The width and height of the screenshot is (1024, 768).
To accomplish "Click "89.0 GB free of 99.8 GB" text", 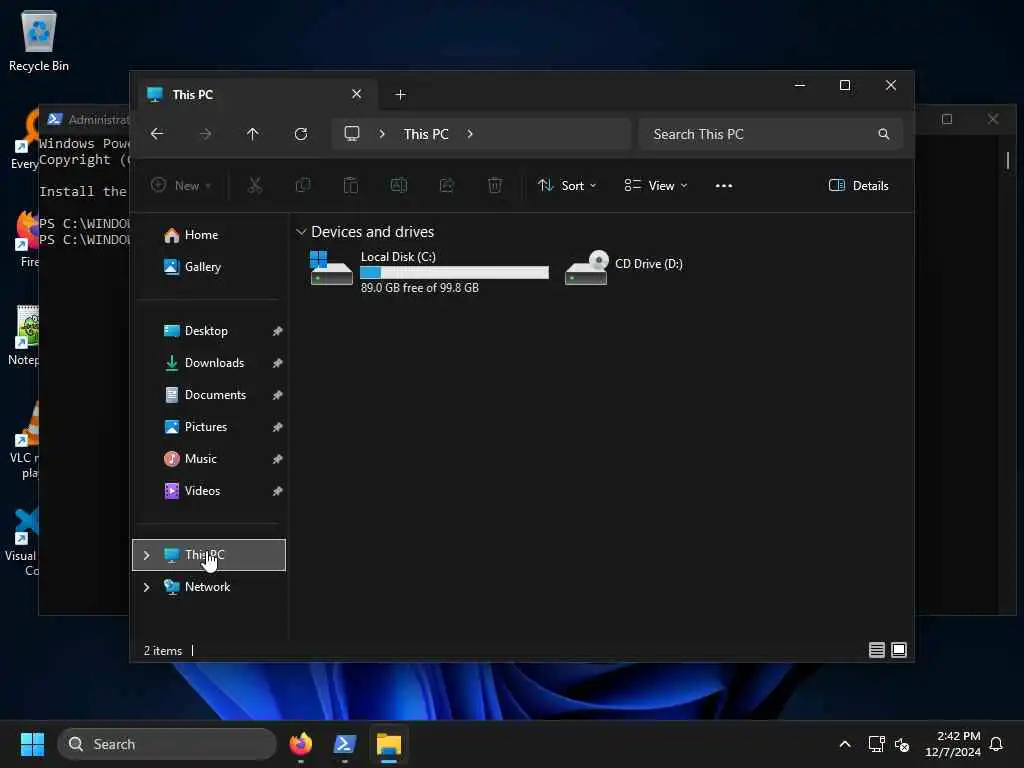I will (x=420, y=287).
